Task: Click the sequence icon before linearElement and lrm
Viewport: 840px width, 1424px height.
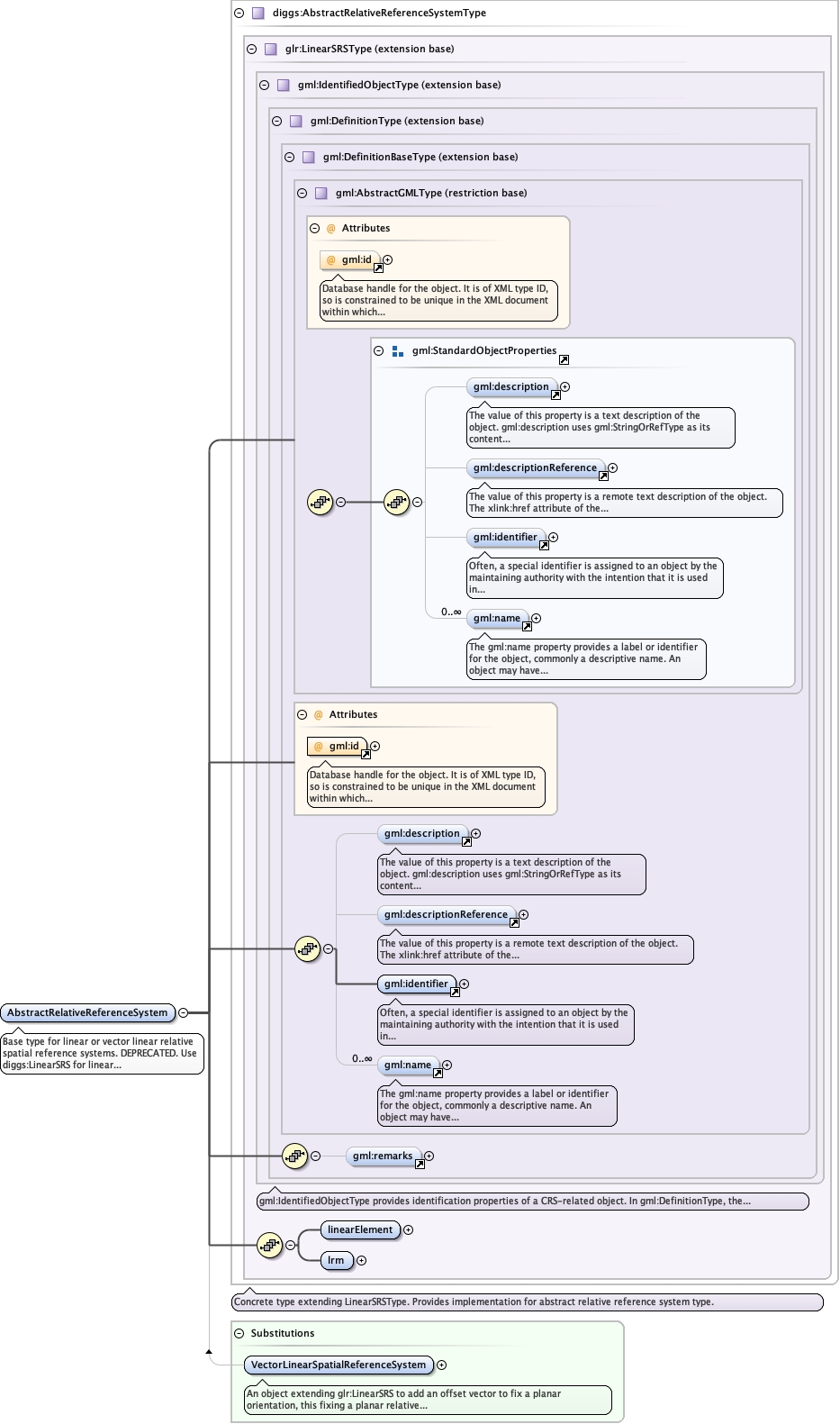Action: (269, 1245)
